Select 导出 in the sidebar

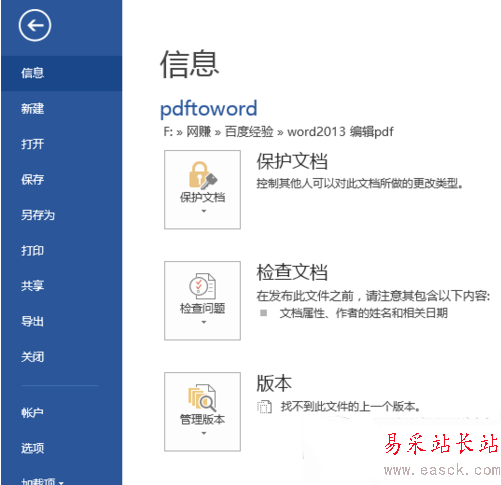tap(62, 321)
